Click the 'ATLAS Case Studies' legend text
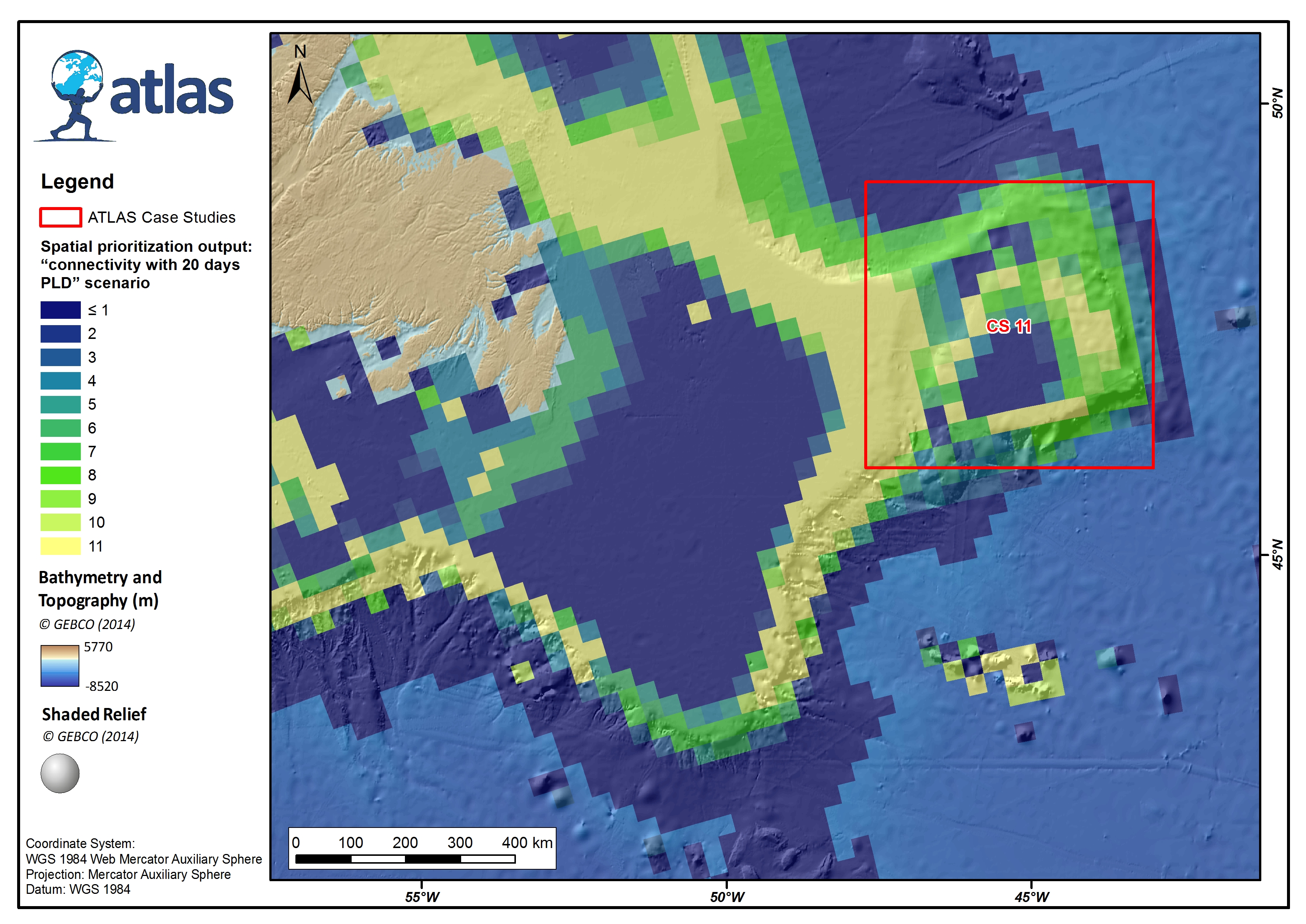The height and width of the screenshot is (924, 1306). [162, 217]
